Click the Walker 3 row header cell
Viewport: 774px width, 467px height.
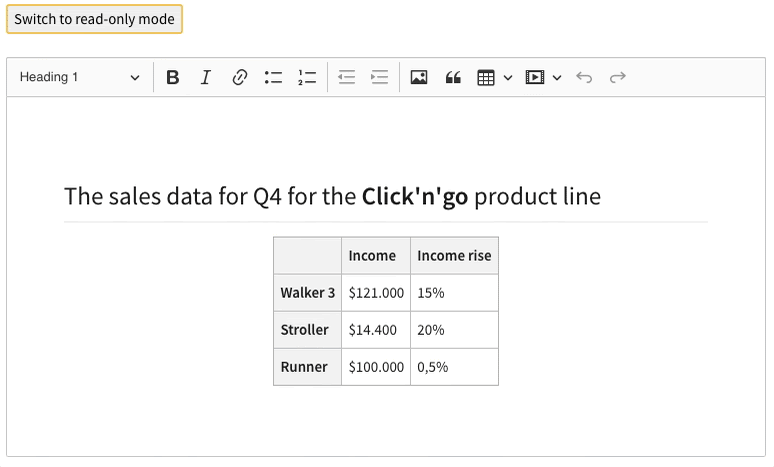[307, 293]
